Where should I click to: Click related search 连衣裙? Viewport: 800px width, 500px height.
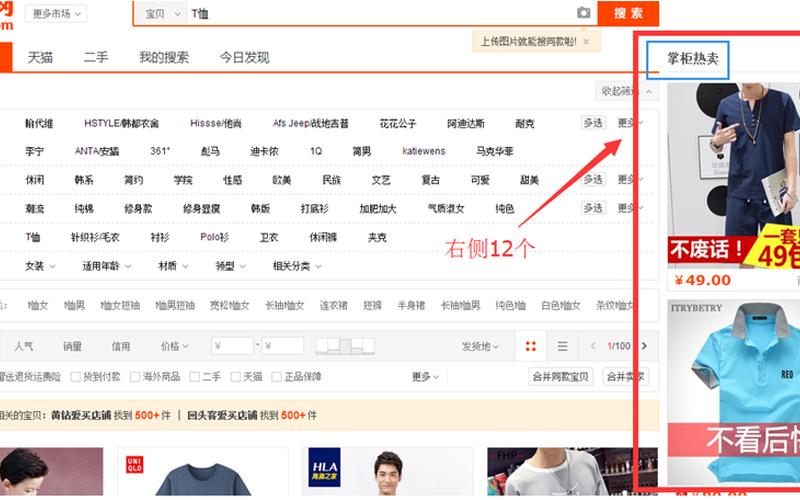(x=334, y=306)
